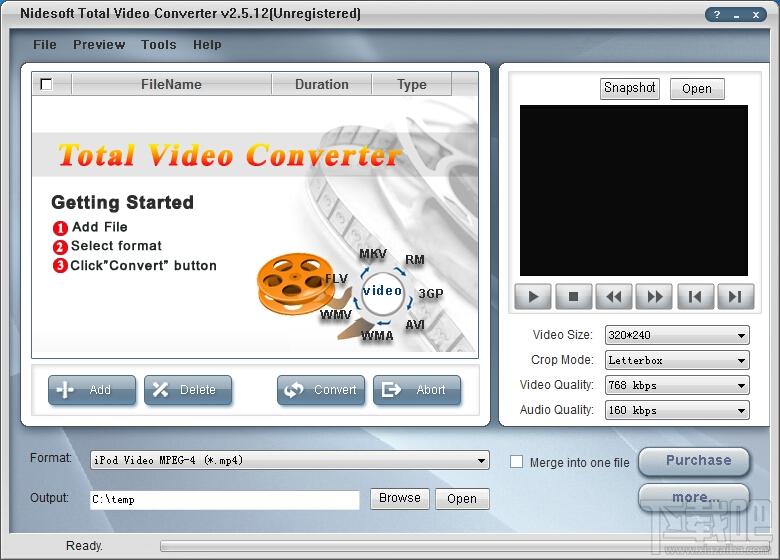Open the help question mark icon
Viewport: 780px width, 560px height.
tap(717, 15)
